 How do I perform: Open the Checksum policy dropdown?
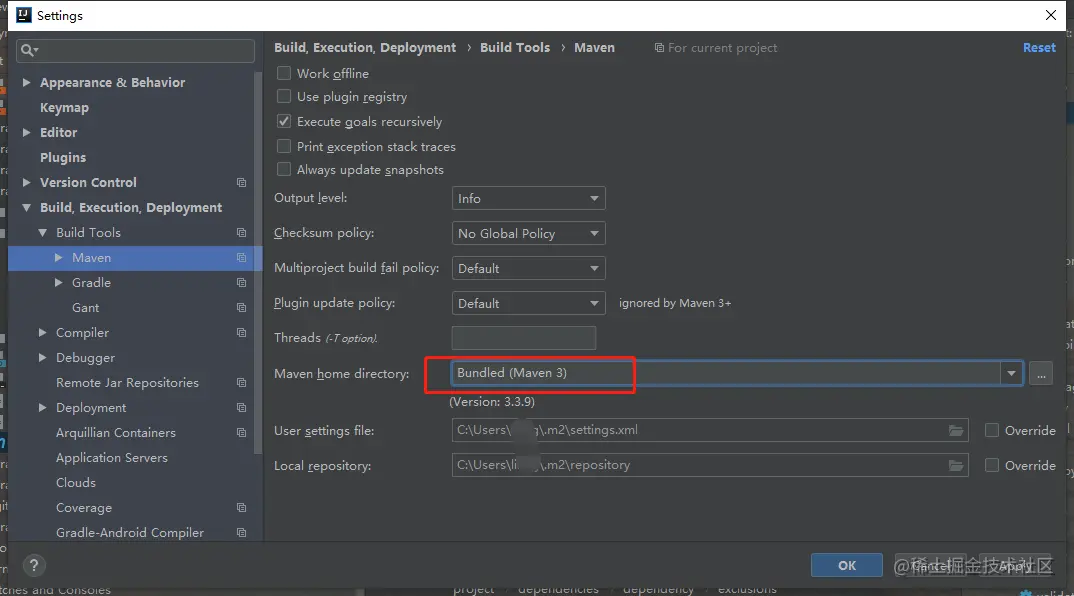point(528,234)
